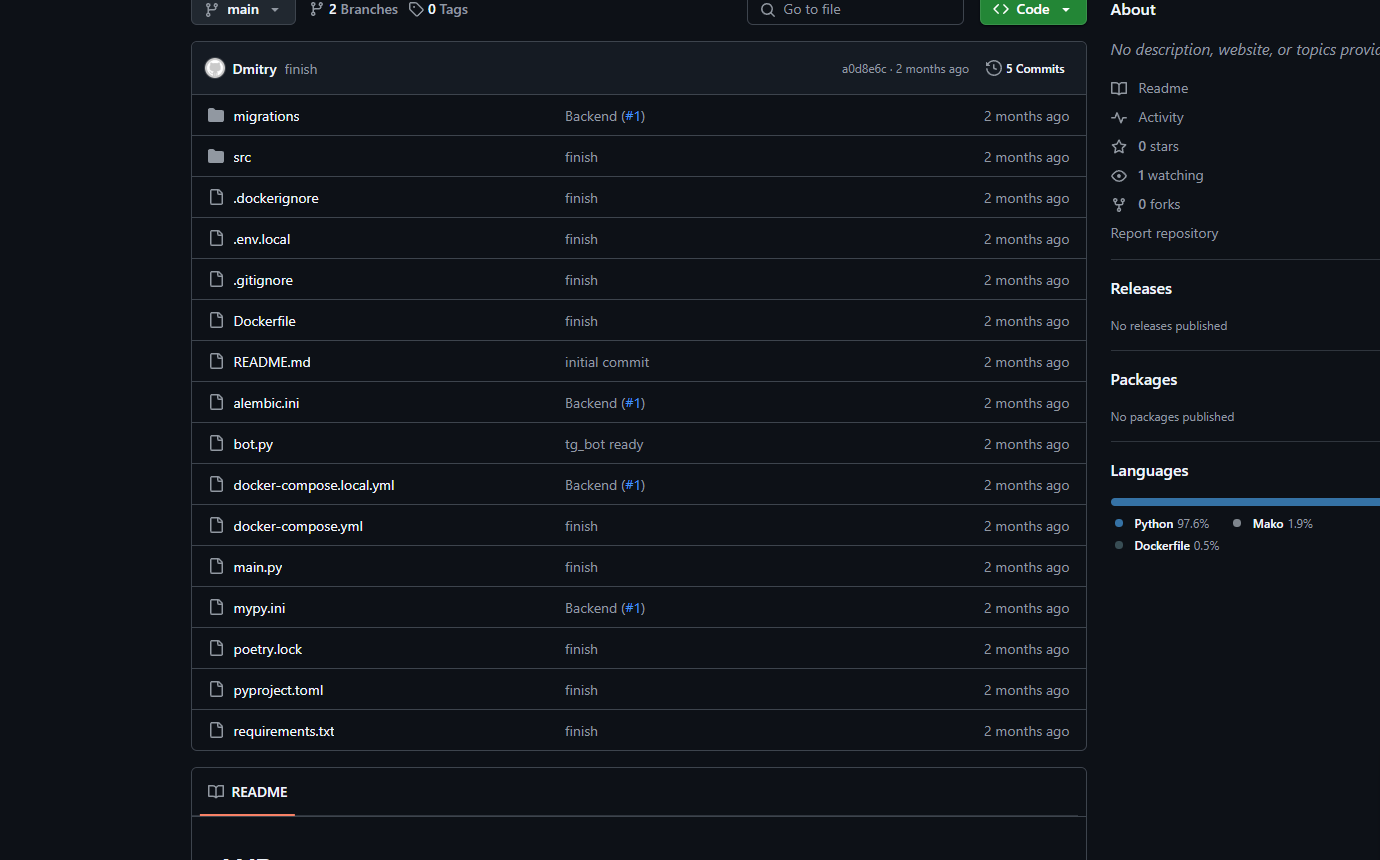1380x860 pixels.
Task: Click the Mako 1.9% language entry
Action: [1273, 523]
